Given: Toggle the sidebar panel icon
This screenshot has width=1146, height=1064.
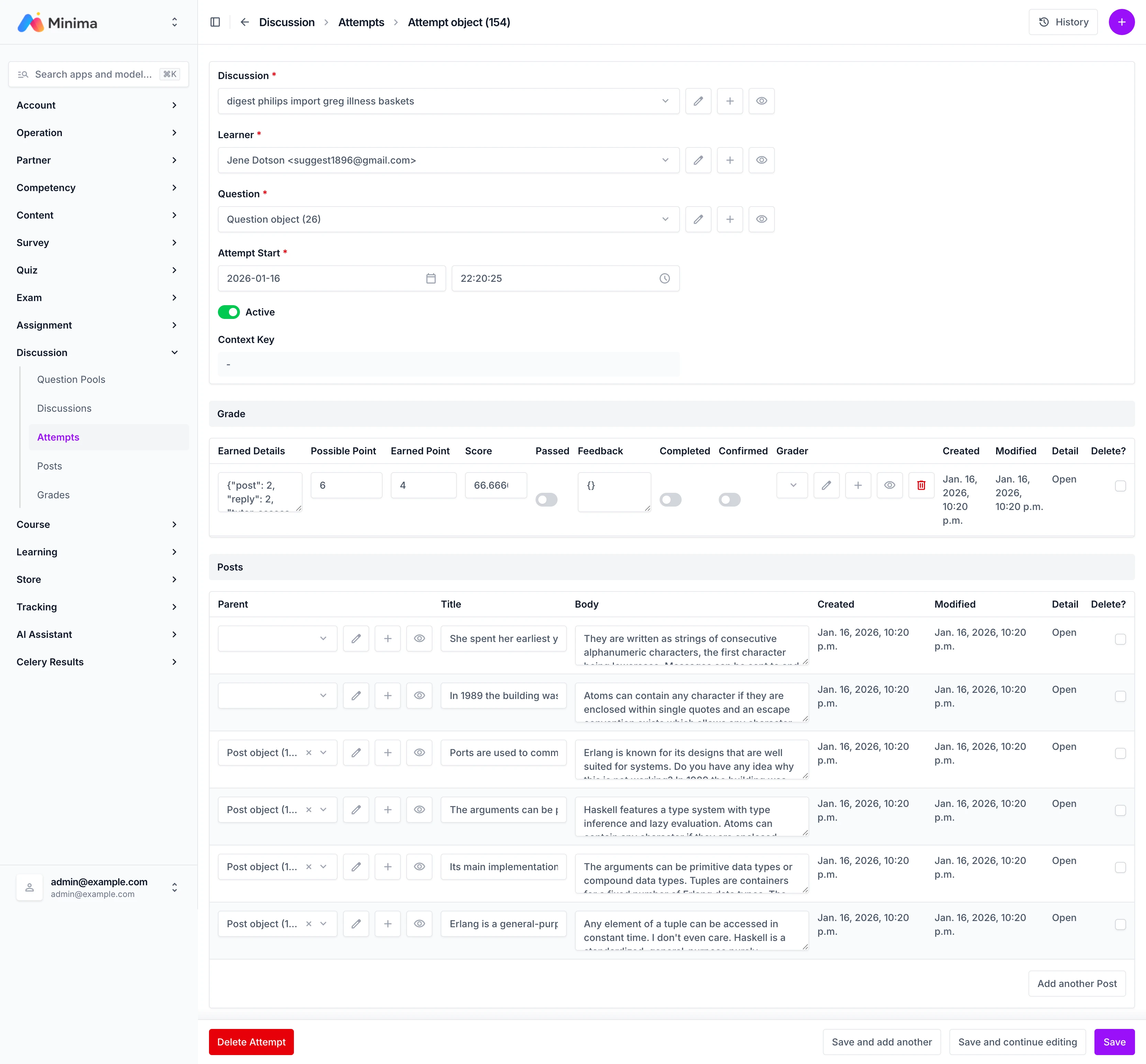Looking at the screenshot, I should pos(216,22).
